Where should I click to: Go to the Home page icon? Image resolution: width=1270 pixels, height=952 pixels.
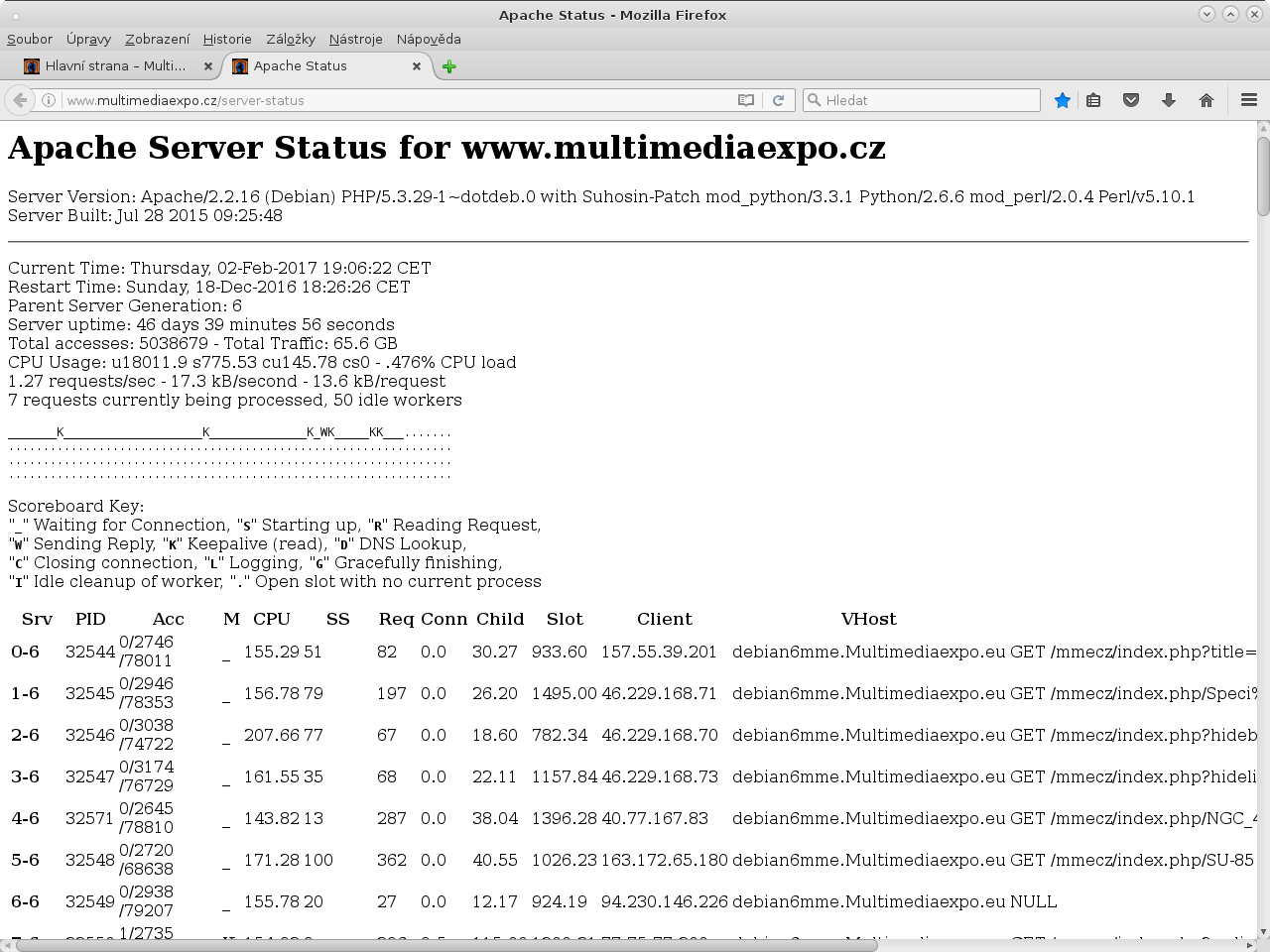coord(1206,100)
